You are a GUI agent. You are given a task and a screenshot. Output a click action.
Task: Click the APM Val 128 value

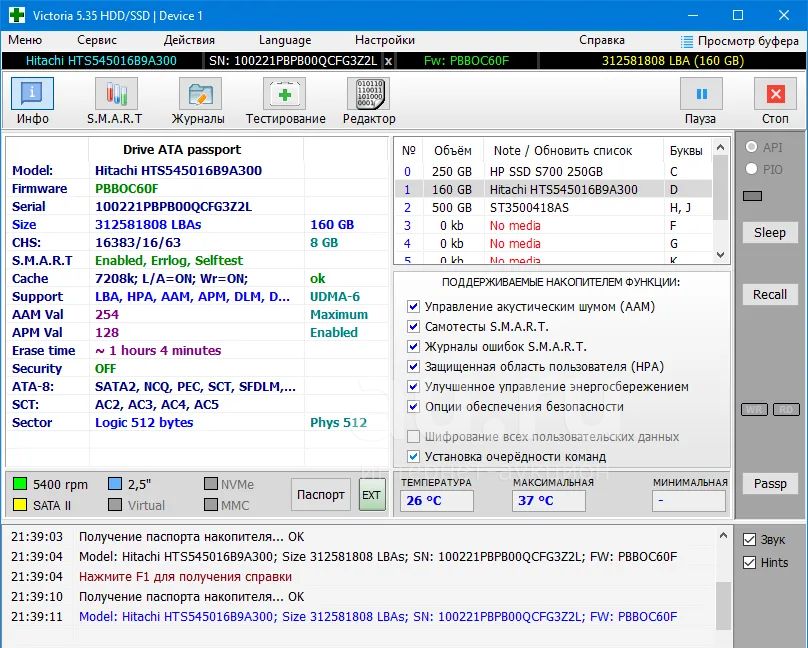[107, 333]
